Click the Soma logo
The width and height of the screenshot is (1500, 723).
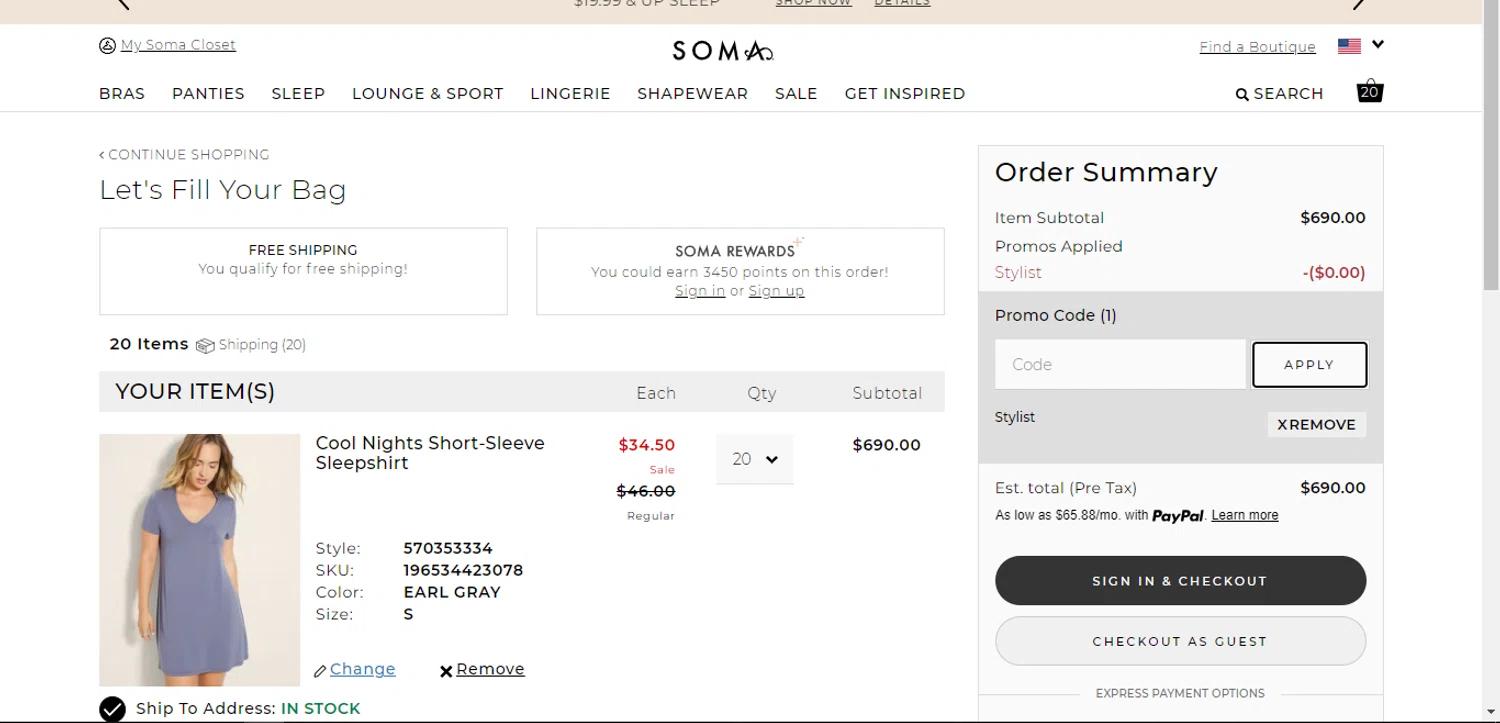tap(722, 50)
